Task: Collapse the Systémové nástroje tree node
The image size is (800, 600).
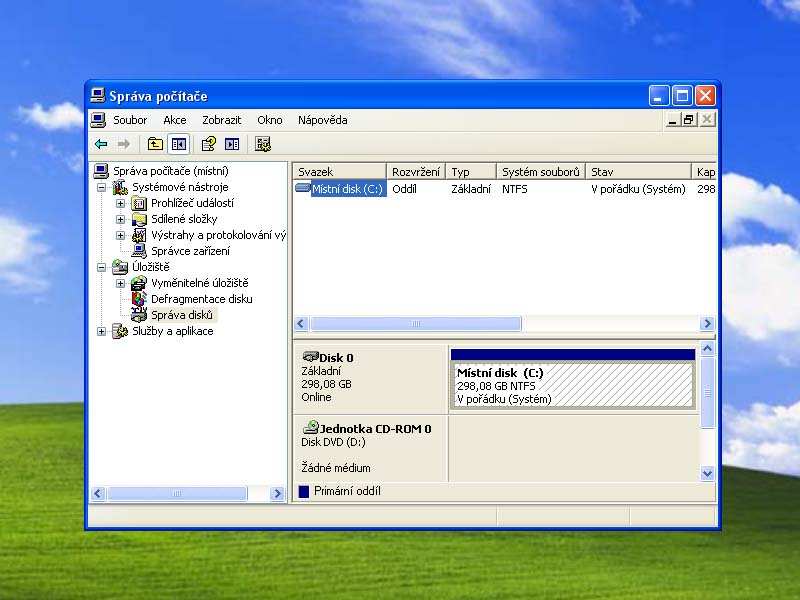Action: (101, 188)
